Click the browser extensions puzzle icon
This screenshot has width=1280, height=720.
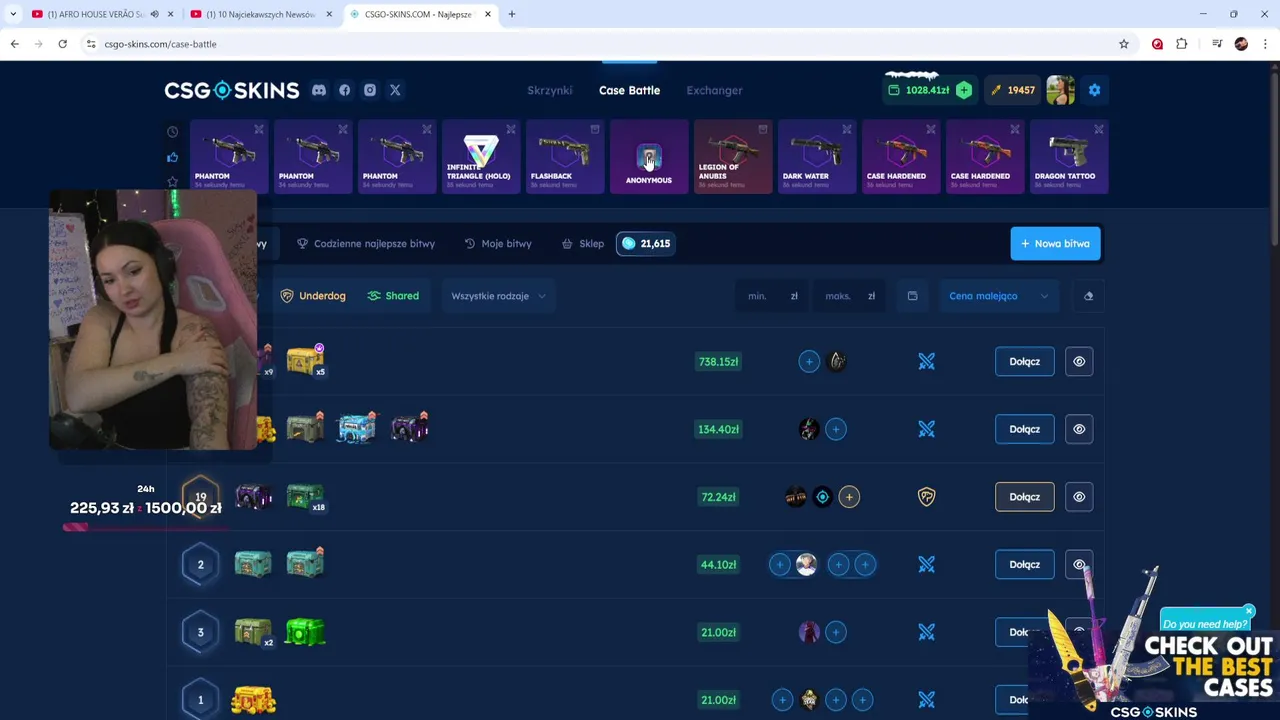1182,44
